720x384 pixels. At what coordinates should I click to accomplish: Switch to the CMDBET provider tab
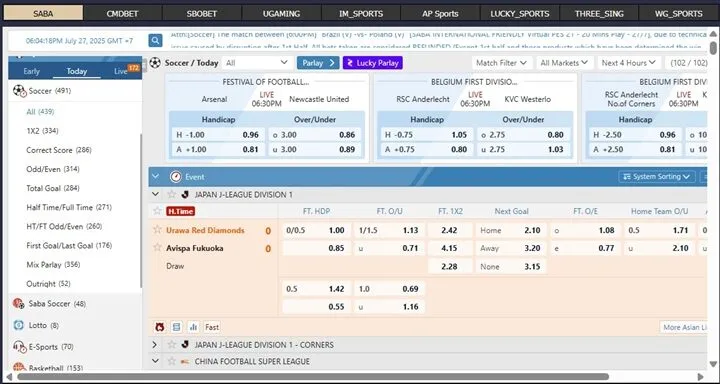point(122,13)
